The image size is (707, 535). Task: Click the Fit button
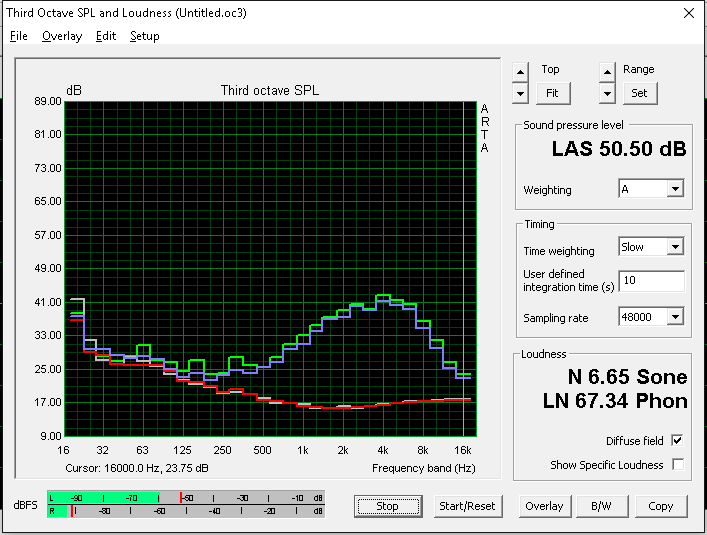(x=553, y=93)
